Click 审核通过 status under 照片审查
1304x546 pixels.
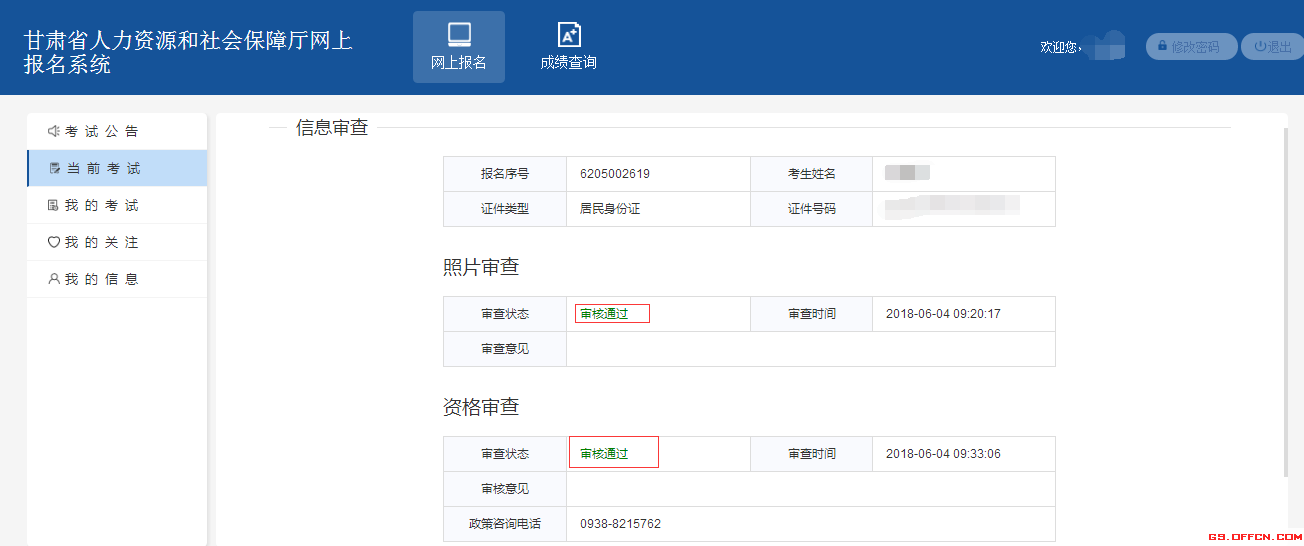pos(604,314)
